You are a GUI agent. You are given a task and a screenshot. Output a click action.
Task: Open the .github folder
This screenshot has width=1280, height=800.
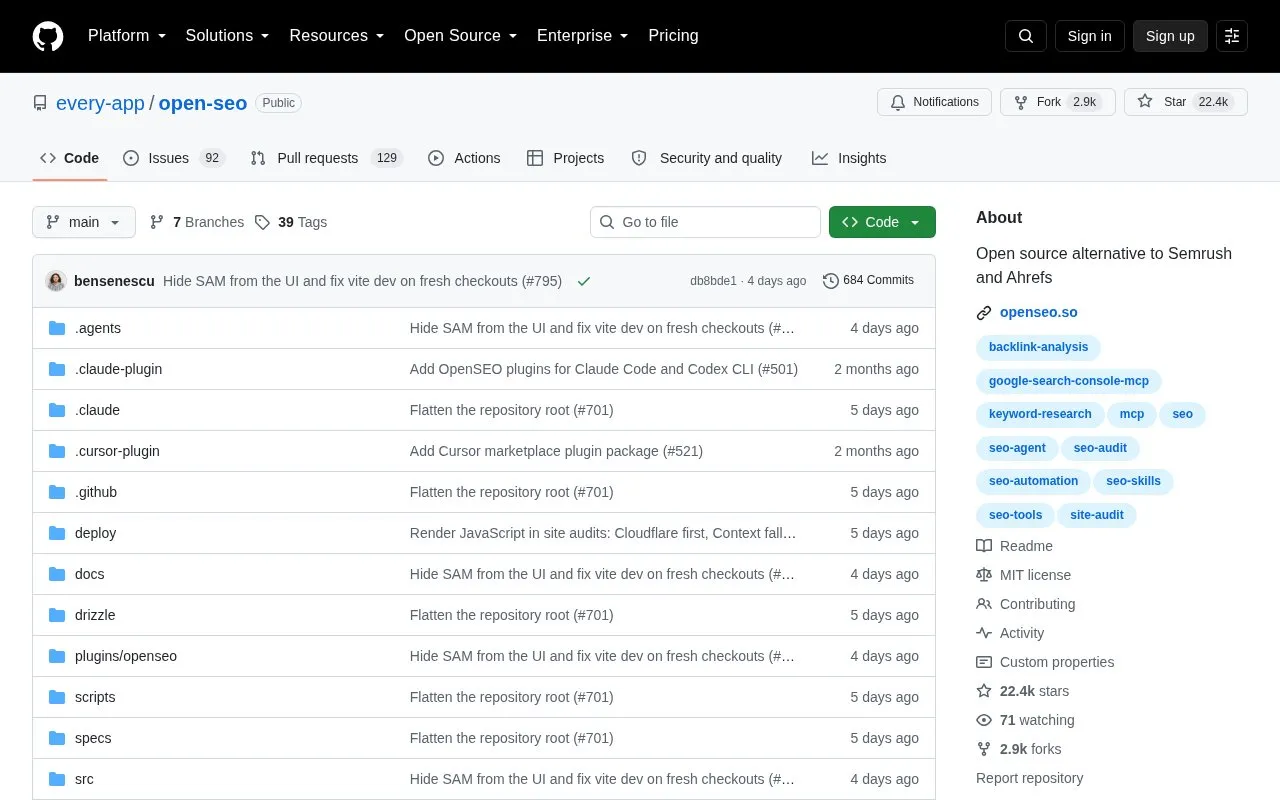tap(96, 492)
